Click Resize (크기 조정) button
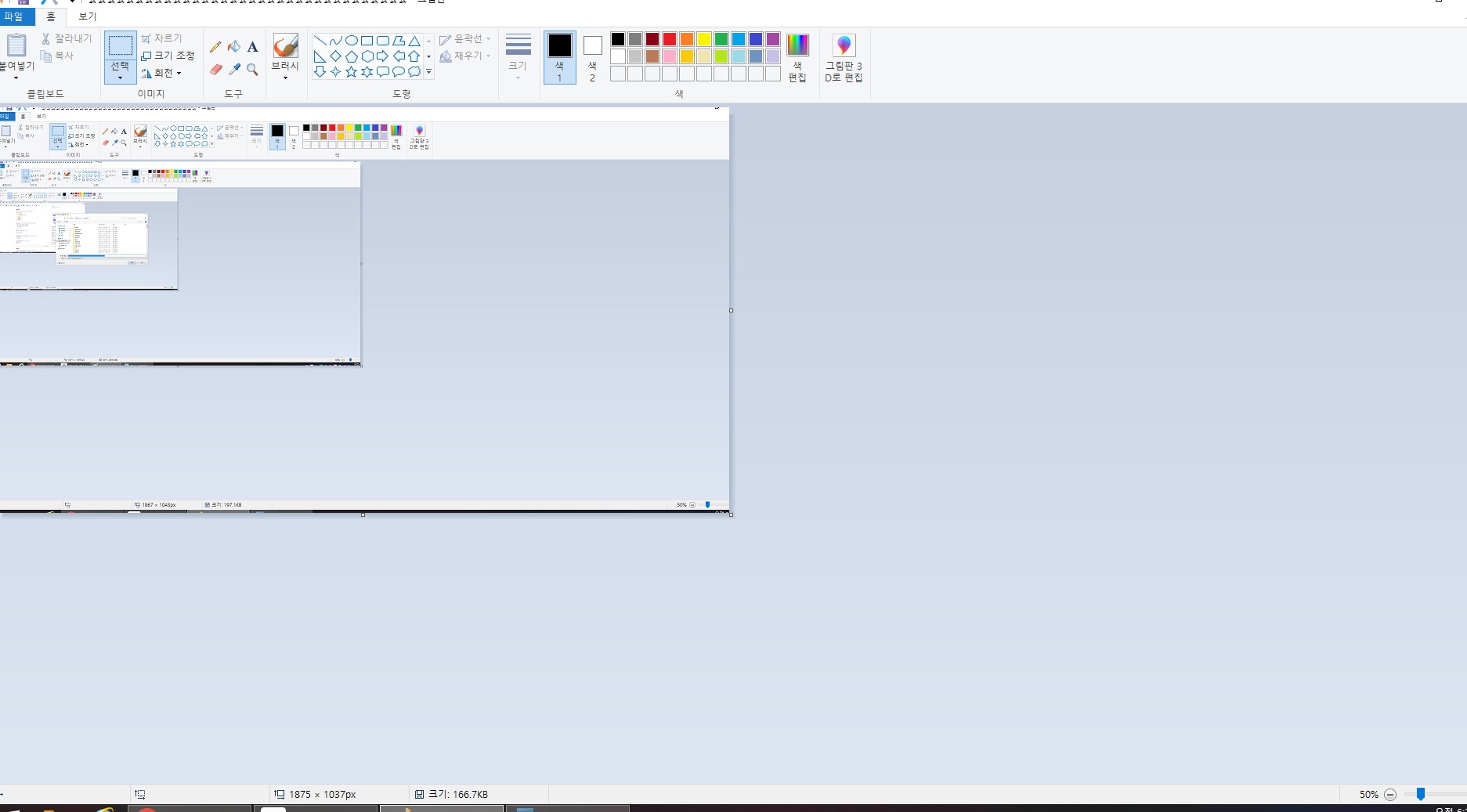The height and width of the screenshot is (812, 1467). (x=168, y=56)
